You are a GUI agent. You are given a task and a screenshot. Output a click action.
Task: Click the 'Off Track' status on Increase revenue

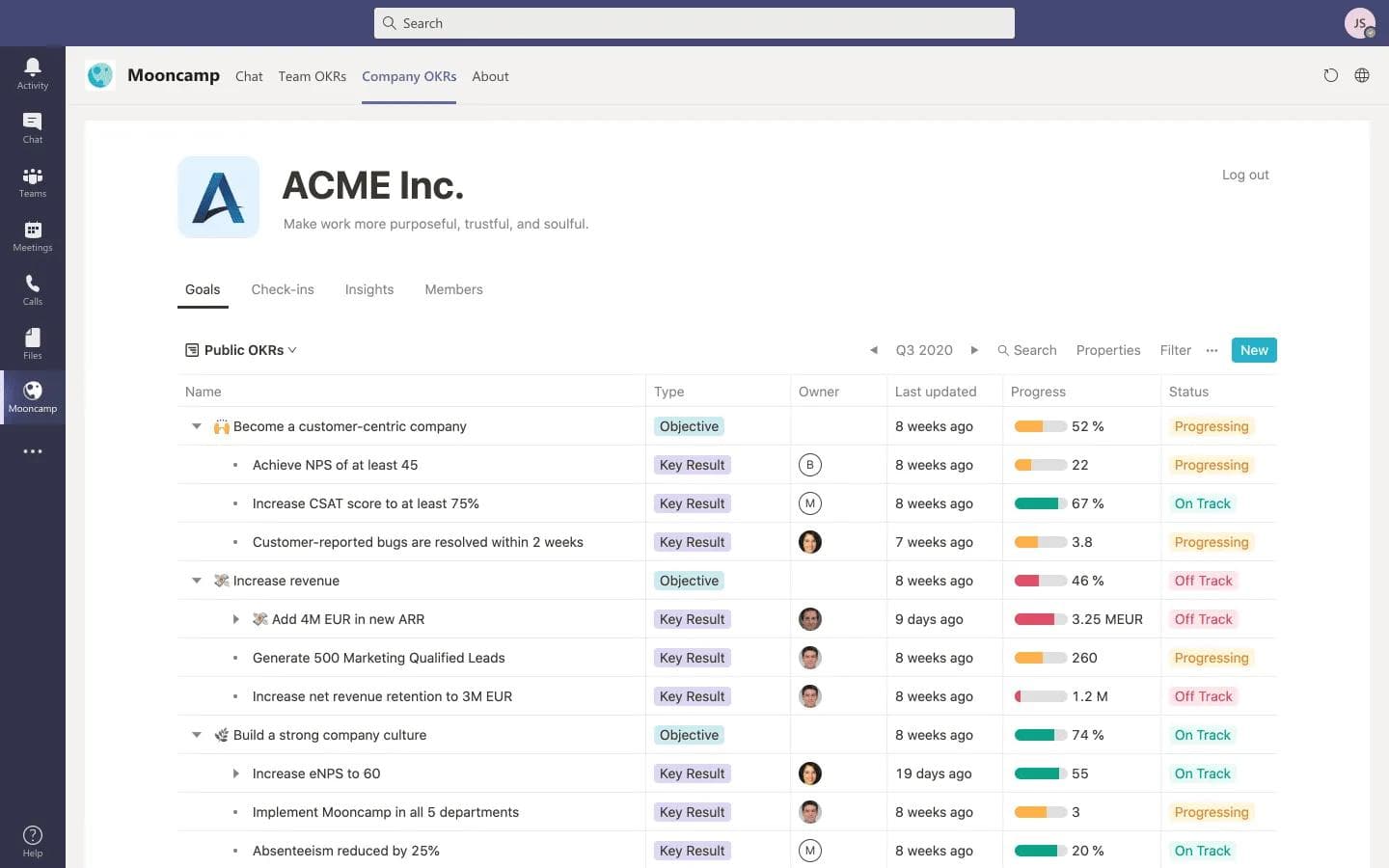(x=1203, y=580)
